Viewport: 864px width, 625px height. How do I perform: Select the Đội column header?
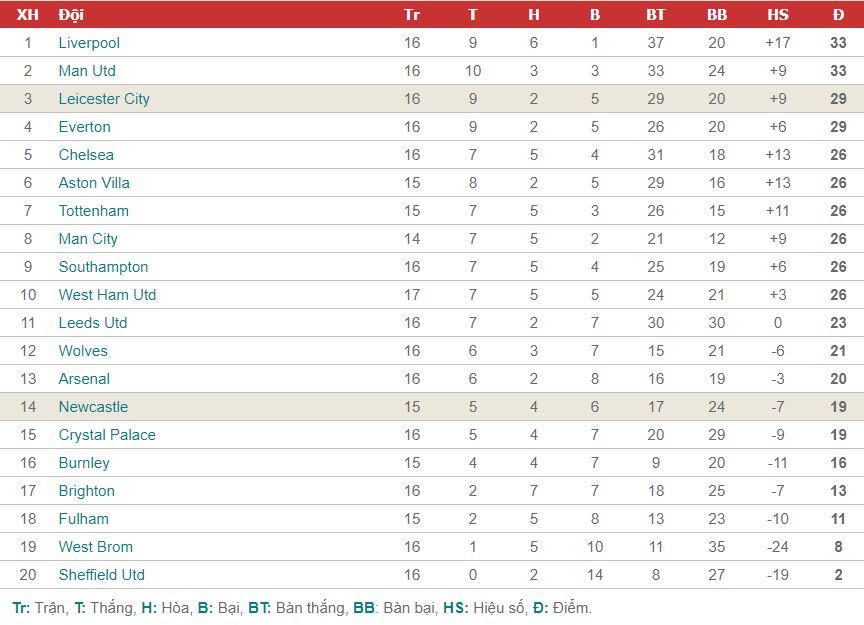click(71, 15)
